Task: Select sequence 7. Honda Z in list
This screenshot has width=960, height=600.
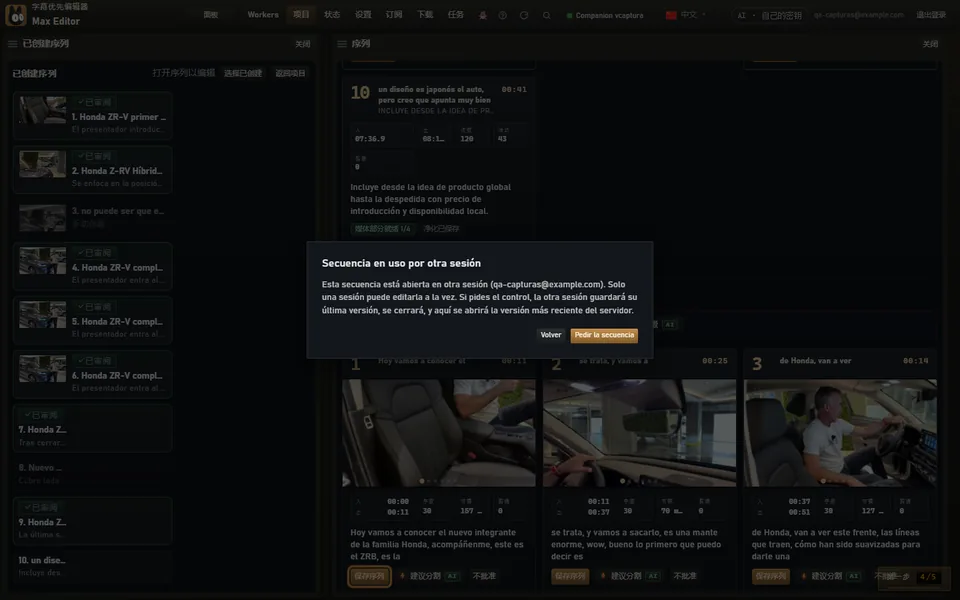Action: click(92, 429)
